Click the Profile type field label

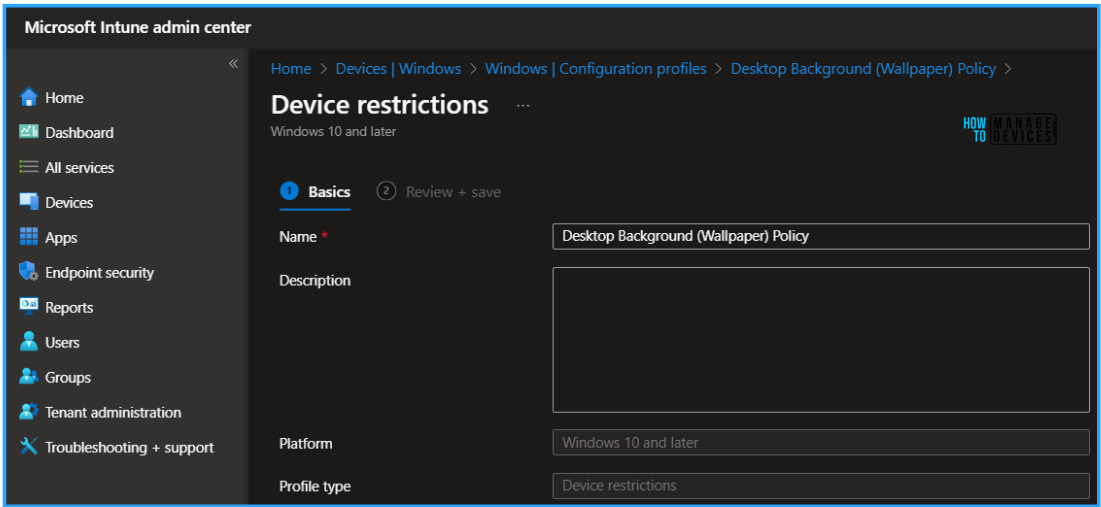tap(315, 486)
